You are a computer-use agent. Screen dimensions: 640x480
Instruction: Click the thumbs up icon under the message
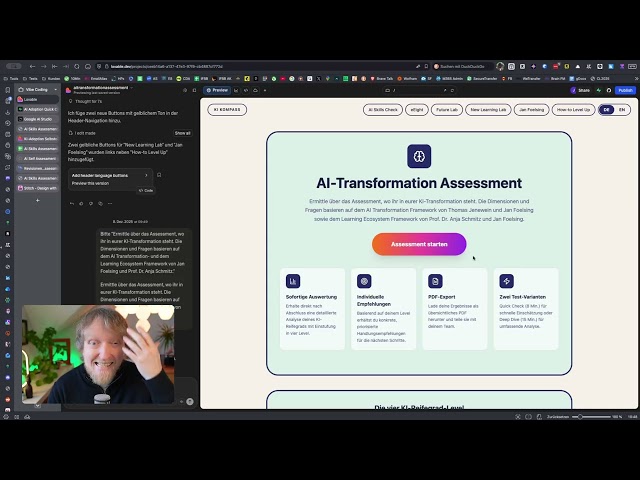[81, 203]
